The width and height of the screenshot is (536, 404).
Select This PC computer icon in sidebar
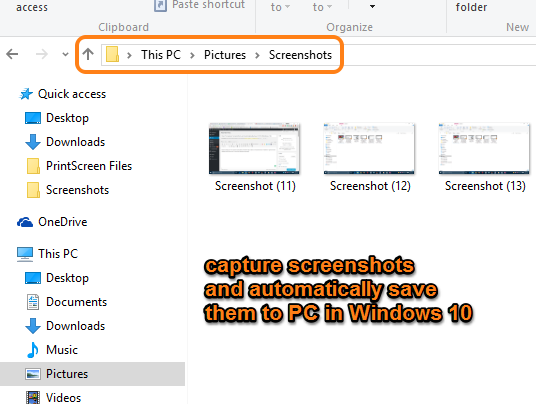pos(25,254)
